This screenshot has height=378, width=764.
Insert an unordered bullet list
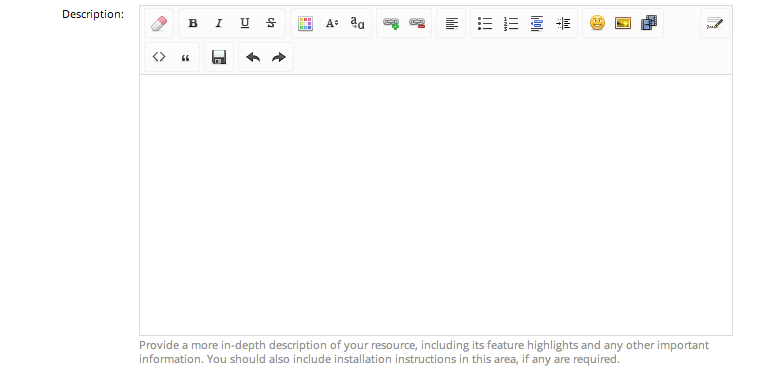coord(485,23)
